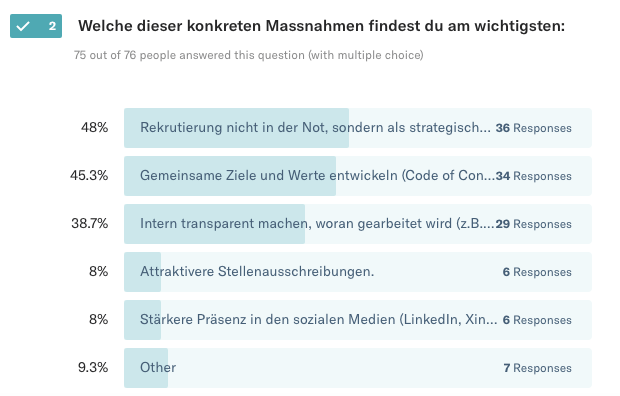Click the 'Stärkere Präsenz in den sozialen Medien' row

tap(357, 320)
